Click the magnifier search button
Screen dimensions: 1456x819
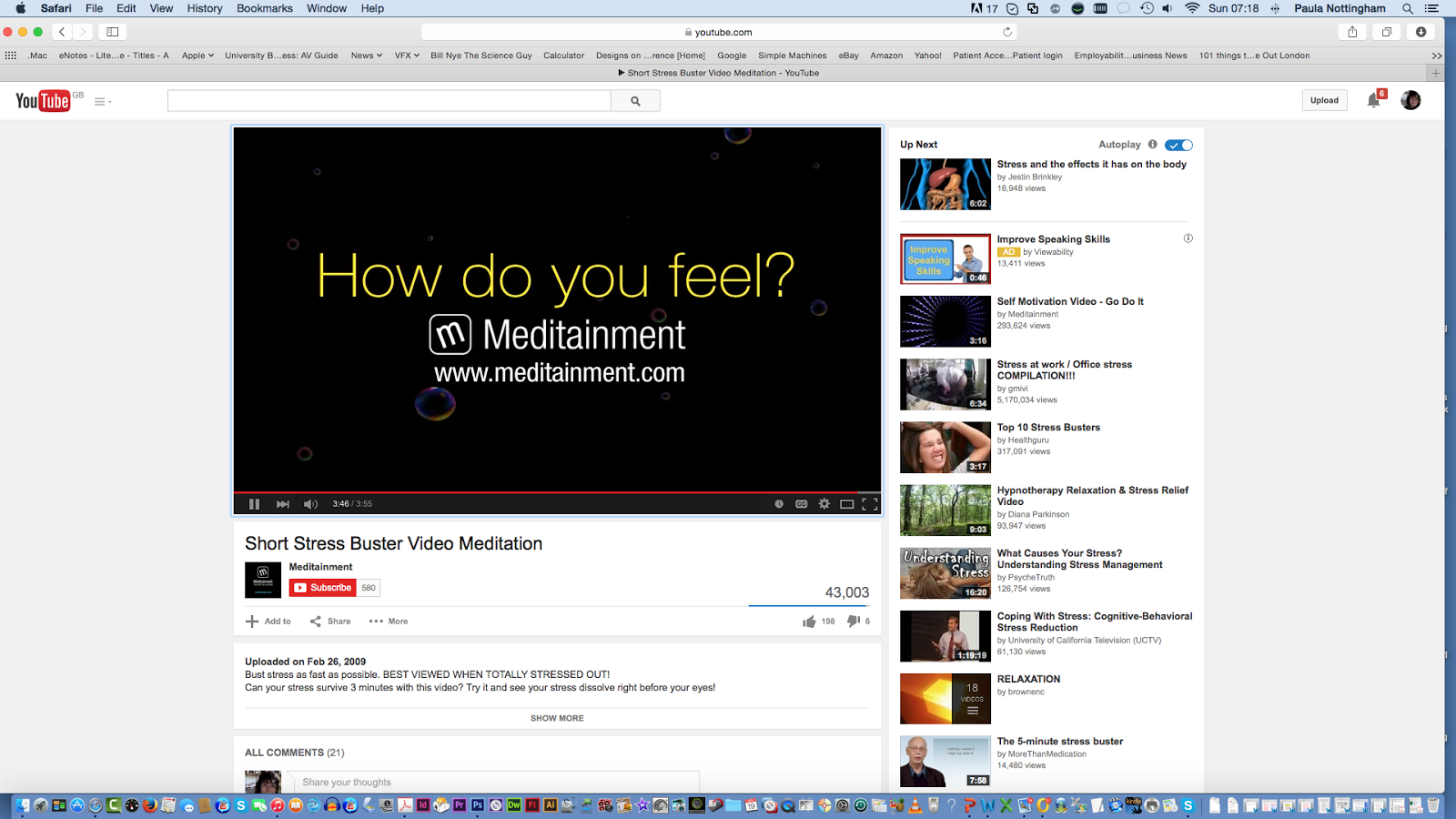pyautogui.click(x=635, y=101)
